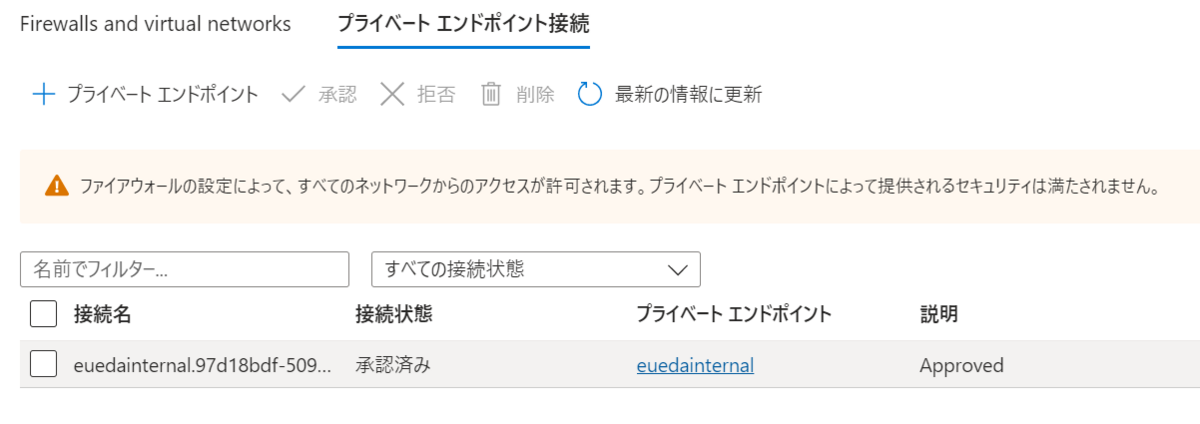Click the 接続状態 column header

point(393,314)
